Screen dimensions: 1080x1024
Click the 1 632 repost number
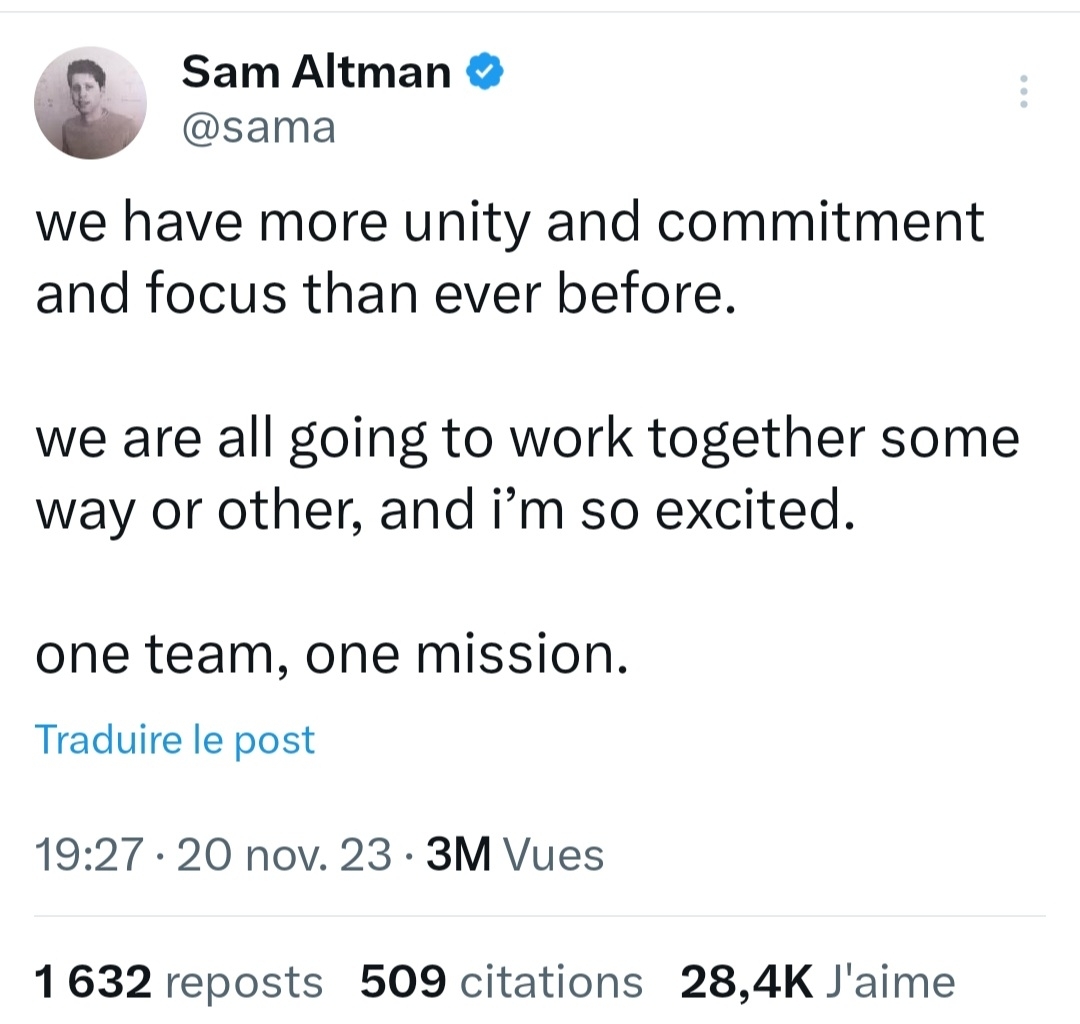(x=93, y=982)
